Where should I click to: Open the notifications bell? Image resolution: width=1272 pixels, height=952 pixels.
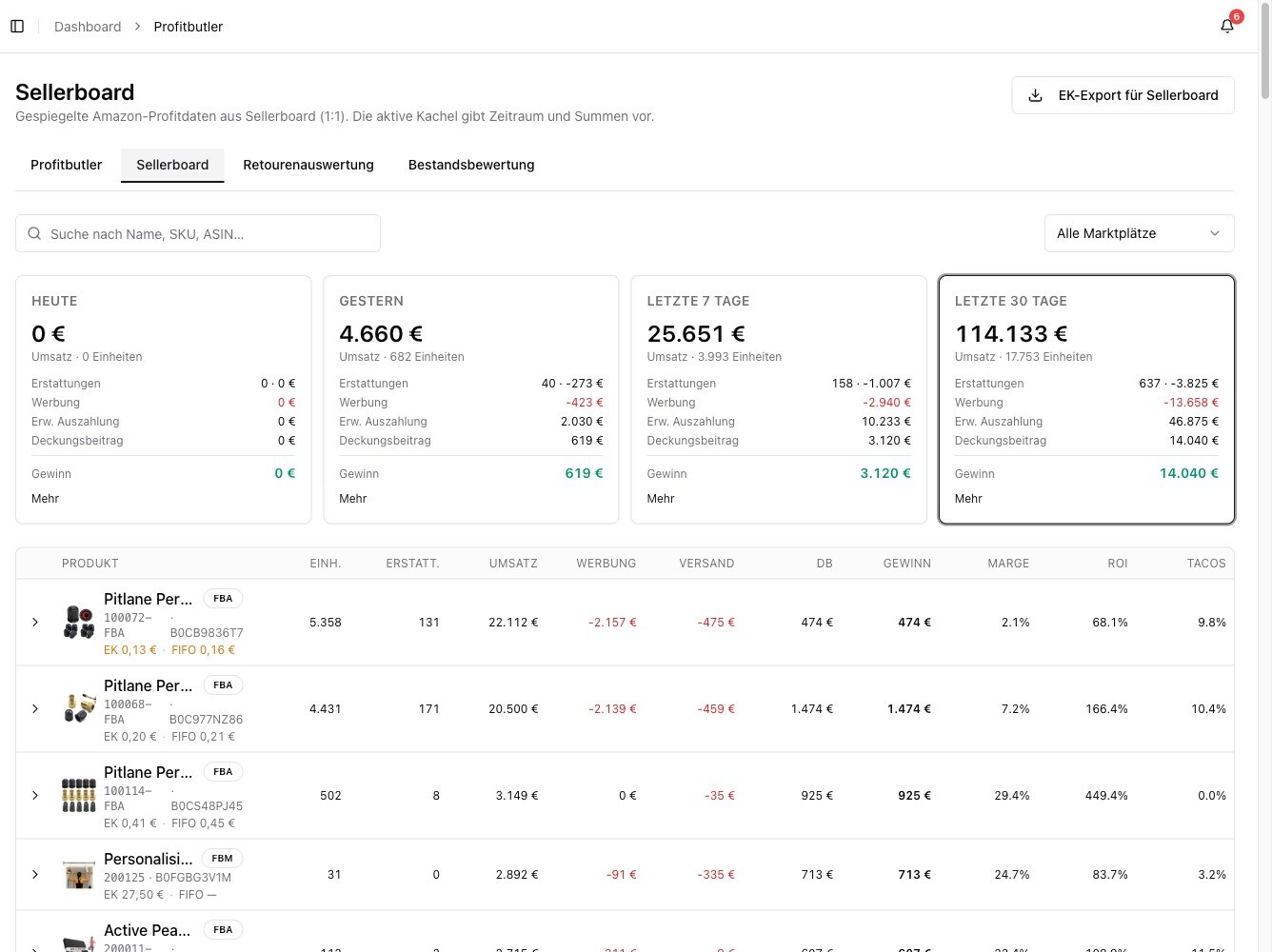coord(1227,27)
